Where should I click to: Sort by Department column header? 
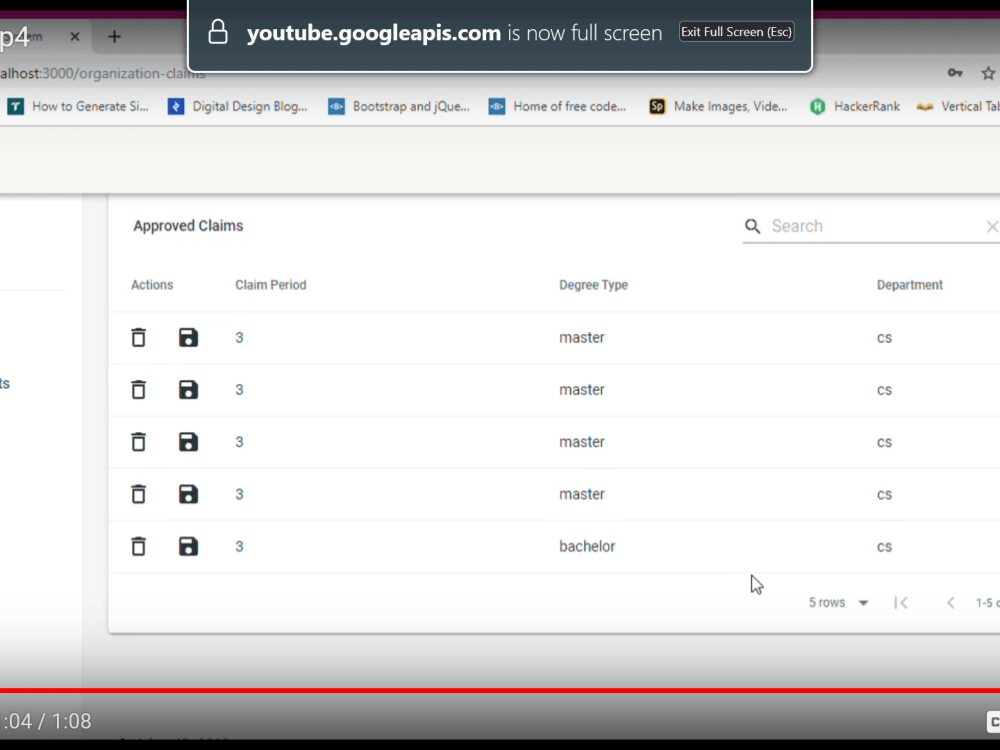tap(909, 285)
